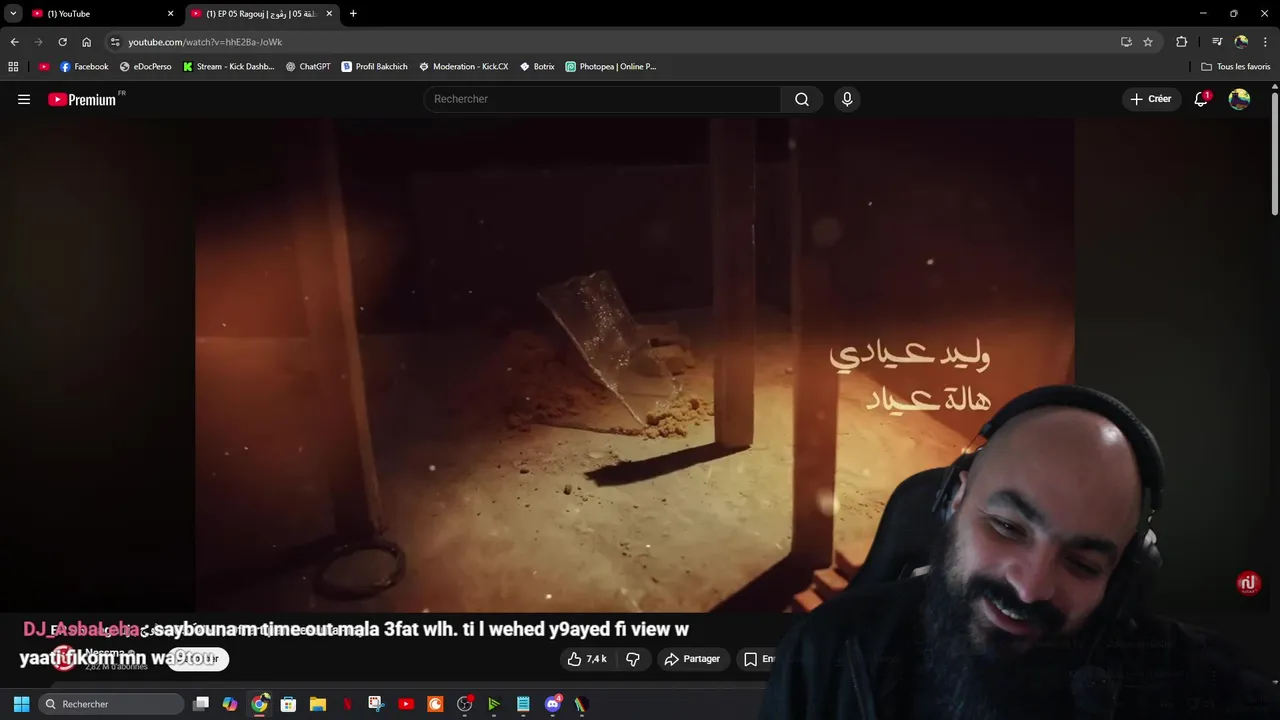Viewport: 1280px width, 720px height.
Task: Open Discord from the taskbar
Action: 553,704
